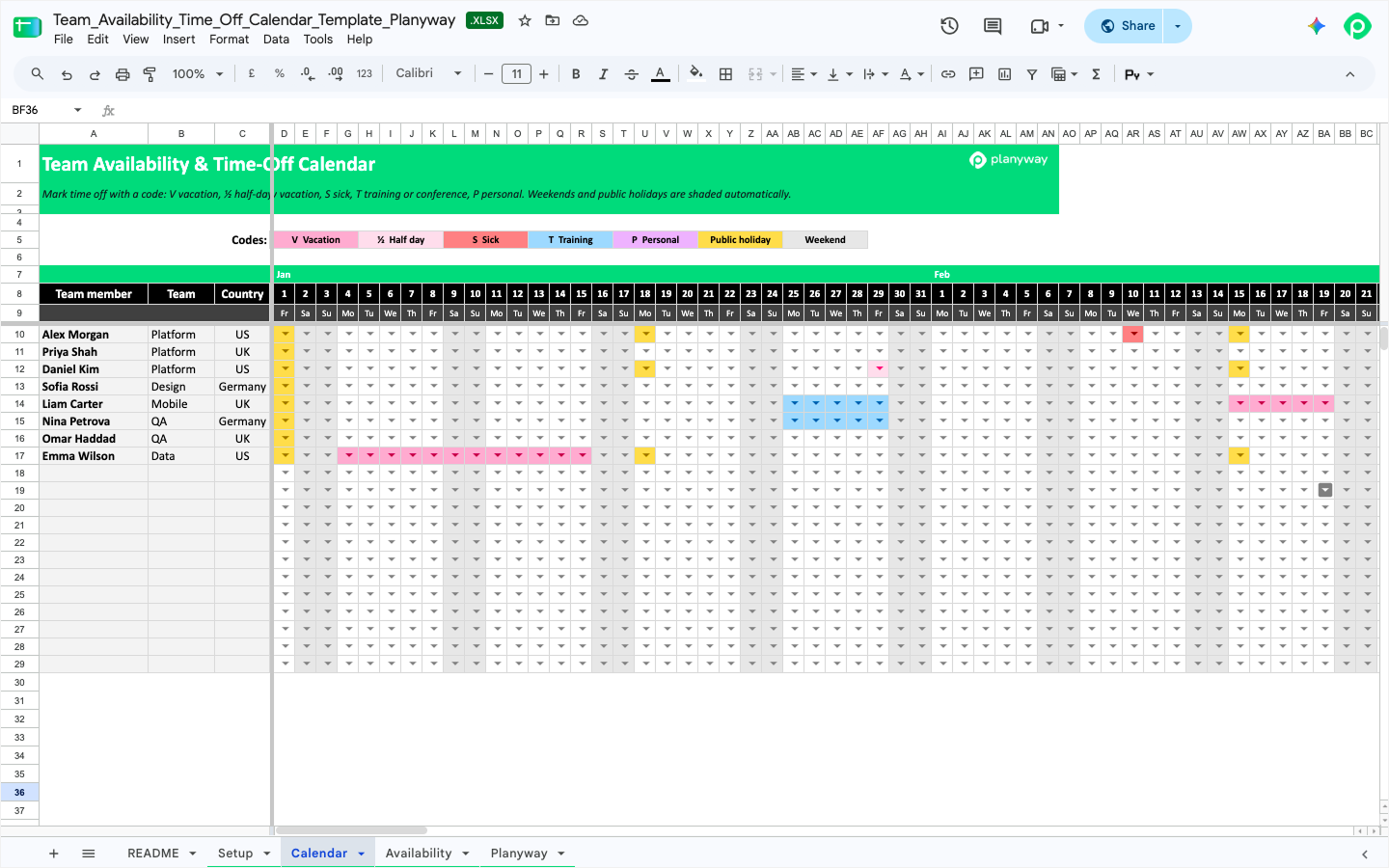Viewport: 1389px width, 868px height.
Task: Open the comments panel icon
Action: coord(993,26)
